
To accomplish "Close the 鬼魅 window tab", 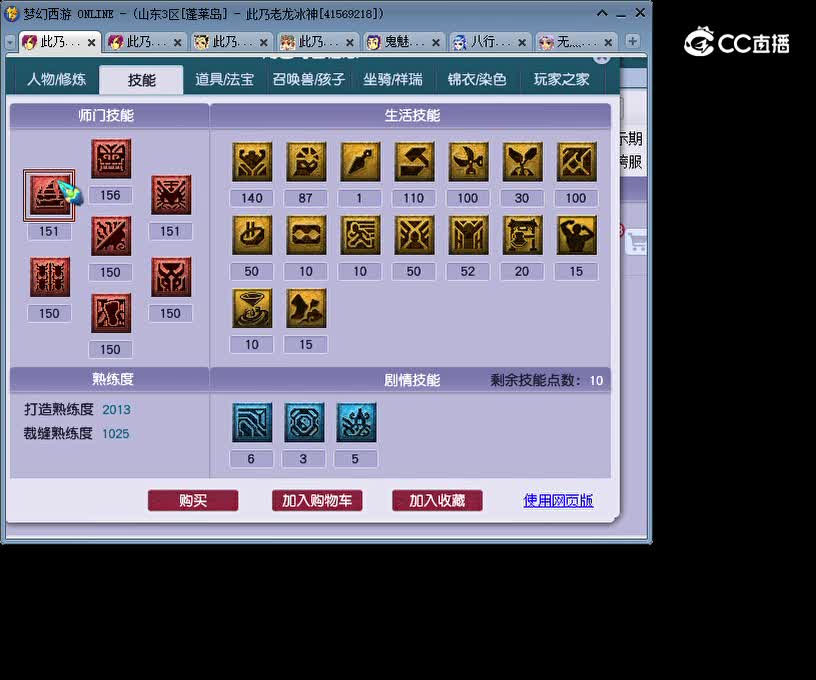I will tap(436, 43).
